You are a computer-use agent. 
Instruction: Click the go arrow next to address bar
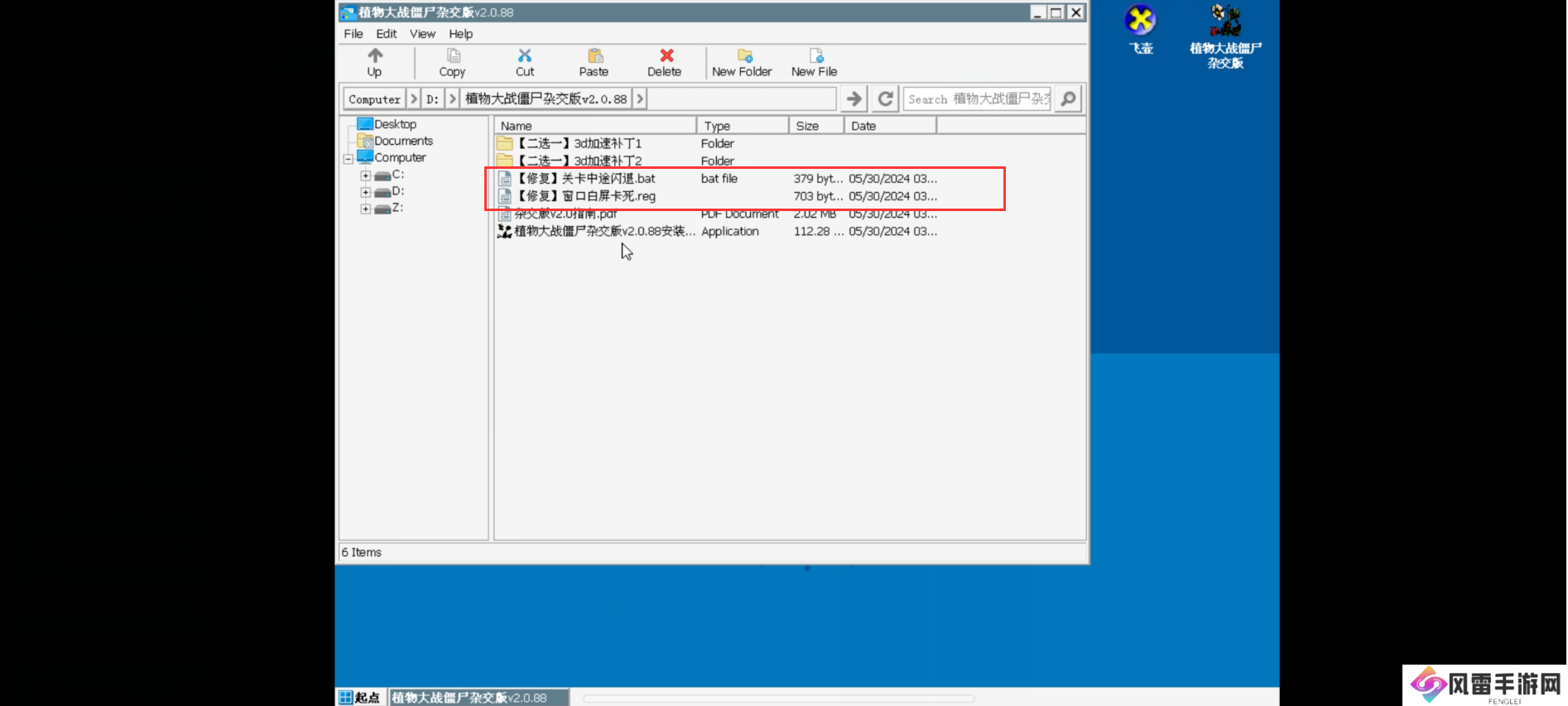[x=854, y=99]
